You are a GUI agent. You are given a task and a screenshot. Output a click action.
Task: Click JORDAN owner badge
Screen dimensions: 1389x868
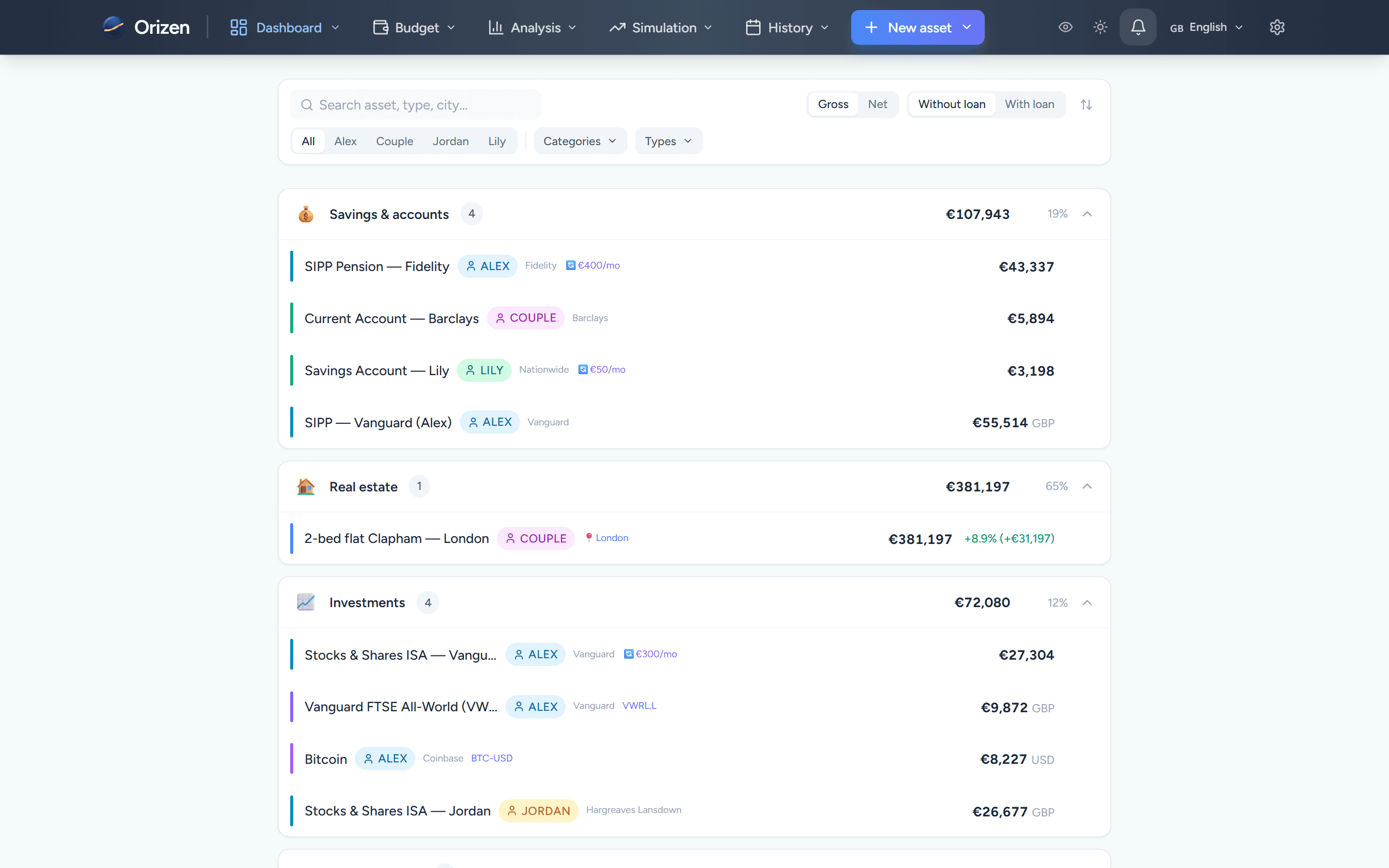[538, 811]
